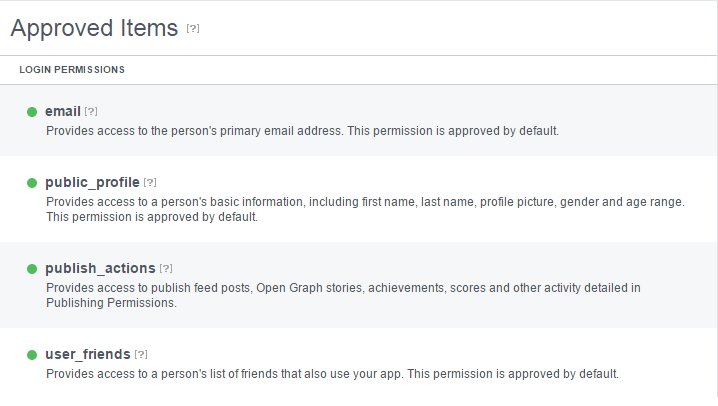
Task: Open the help tooltip next to email
Action: click(x=91, y=111)
